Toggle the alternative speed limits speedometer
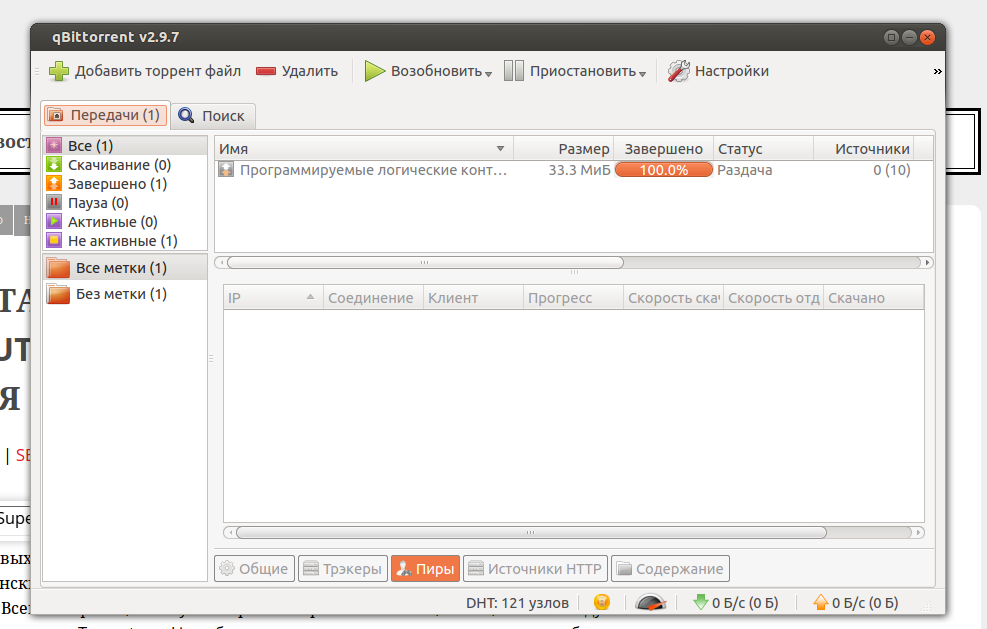987x629 pixels. [x=651, y=603]
